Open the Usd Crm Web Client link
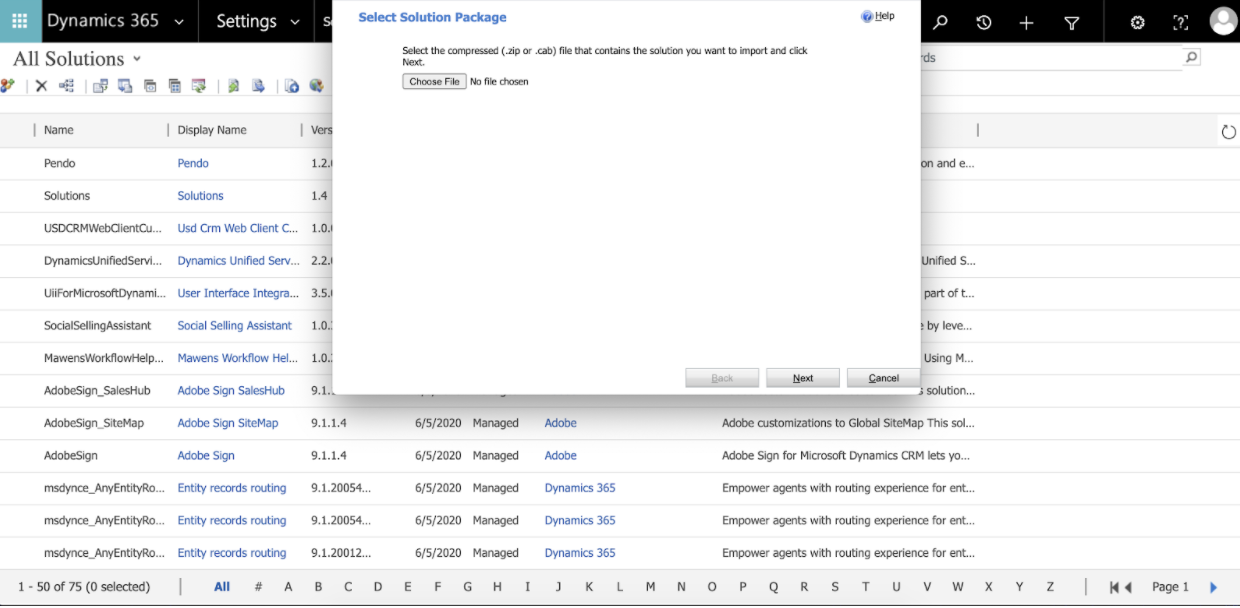 [238, 228]
